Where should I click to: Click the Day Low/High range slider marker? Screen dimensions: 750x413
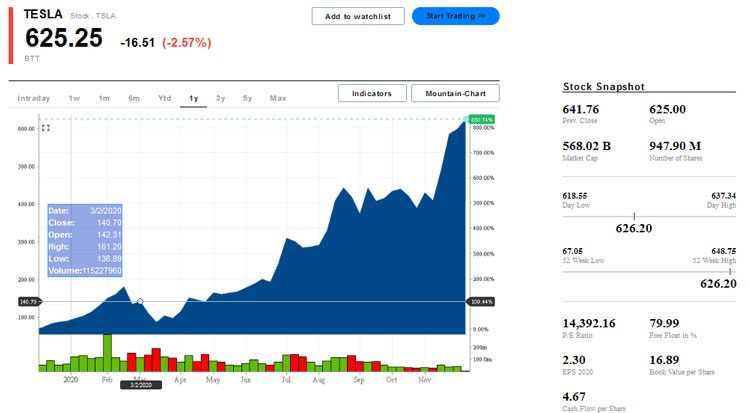click(634, 215)
